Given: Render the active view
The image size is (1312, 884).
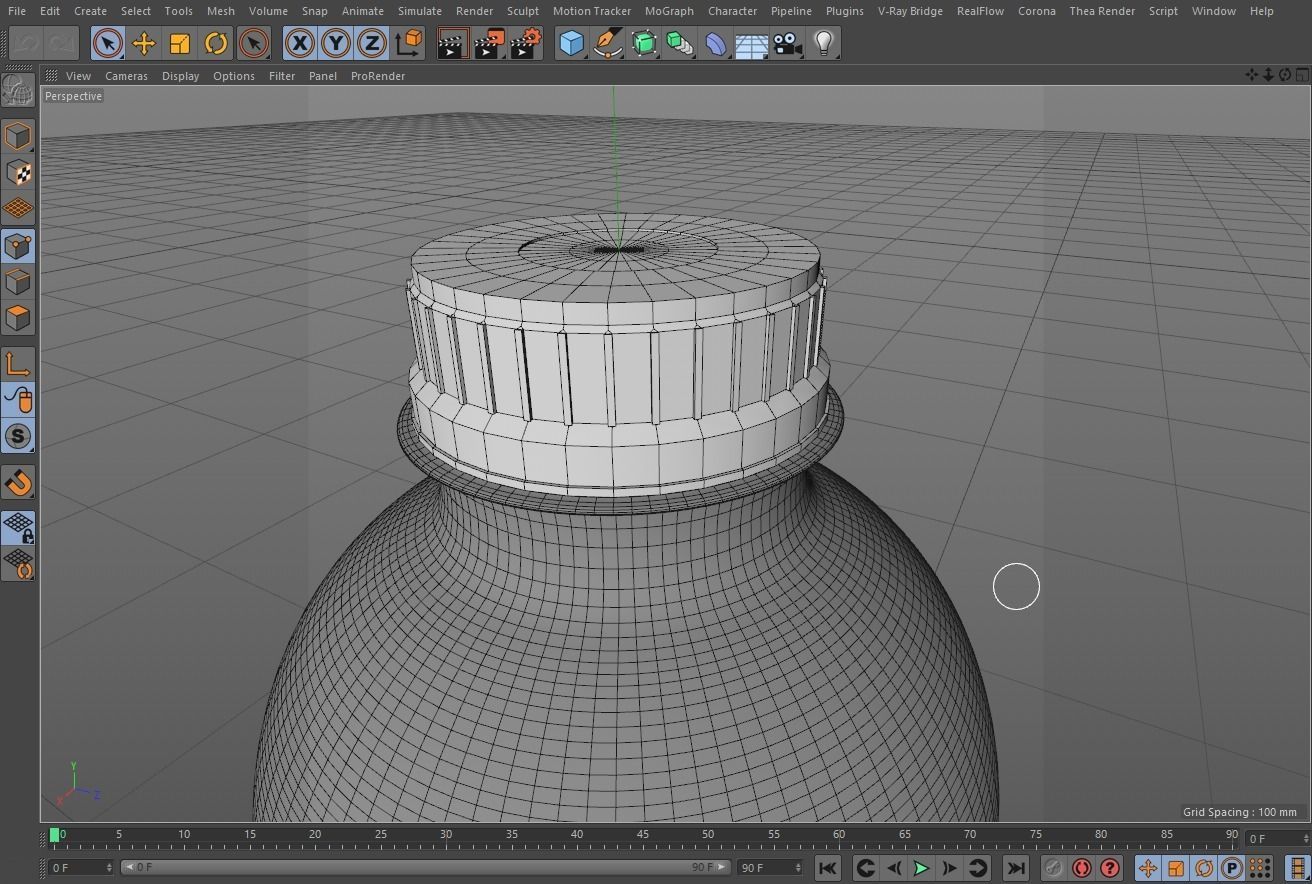Looking at the screenshot, I should coord(452,43).
